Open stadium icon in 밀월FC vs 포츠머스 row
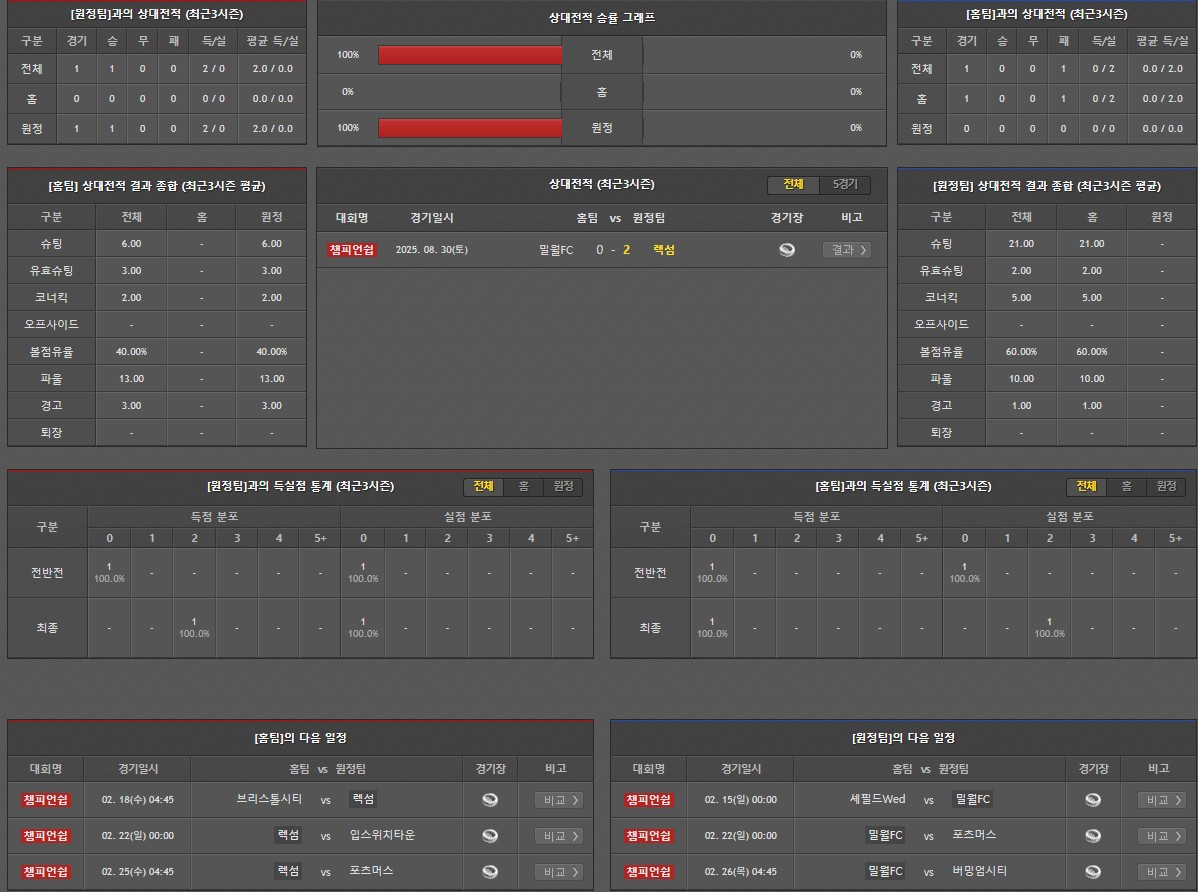1198x892 pixels. [x=1093, y=836]
